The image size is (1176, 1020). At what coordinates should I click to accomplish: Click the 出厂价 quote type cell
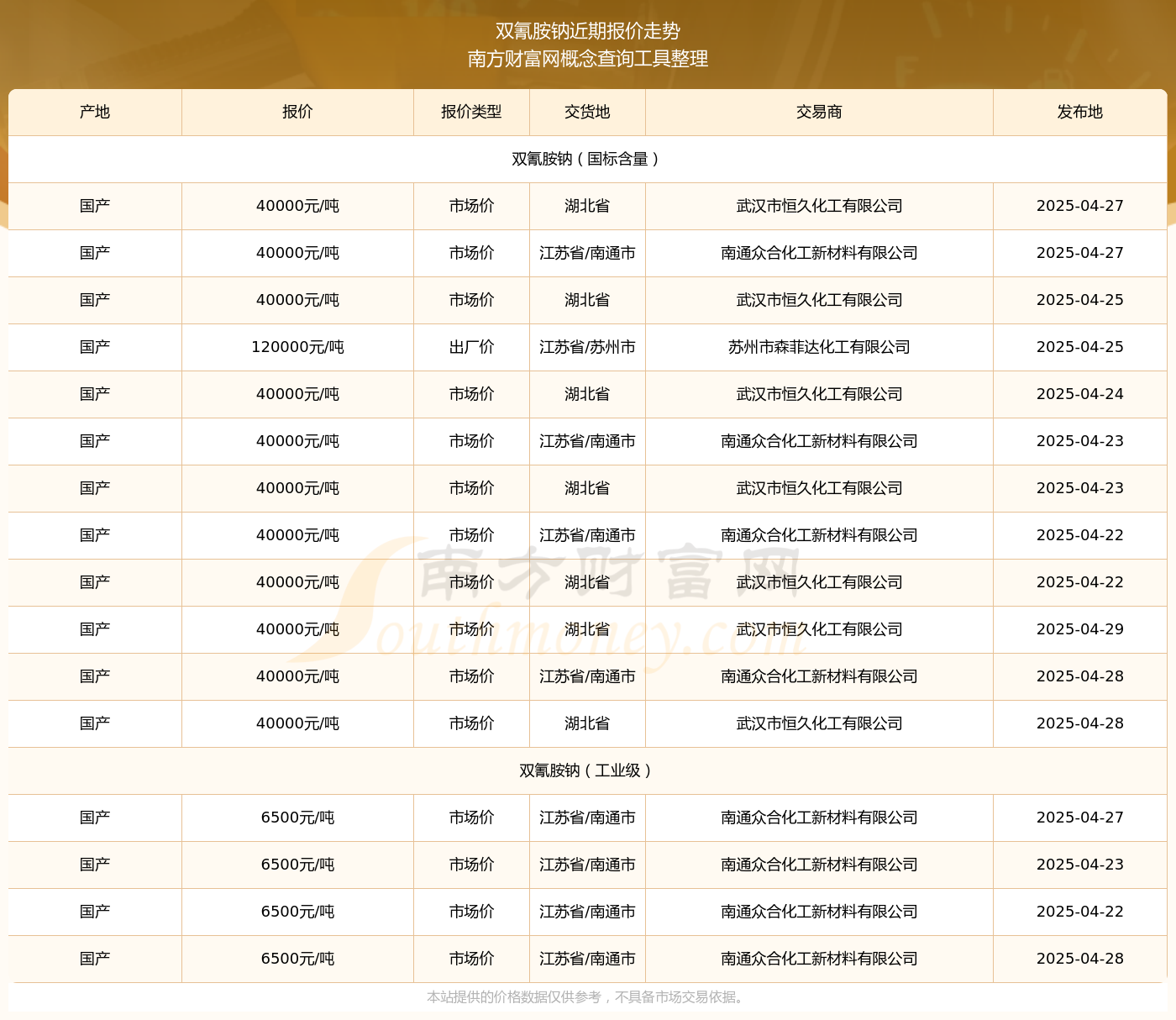(471, 347)
